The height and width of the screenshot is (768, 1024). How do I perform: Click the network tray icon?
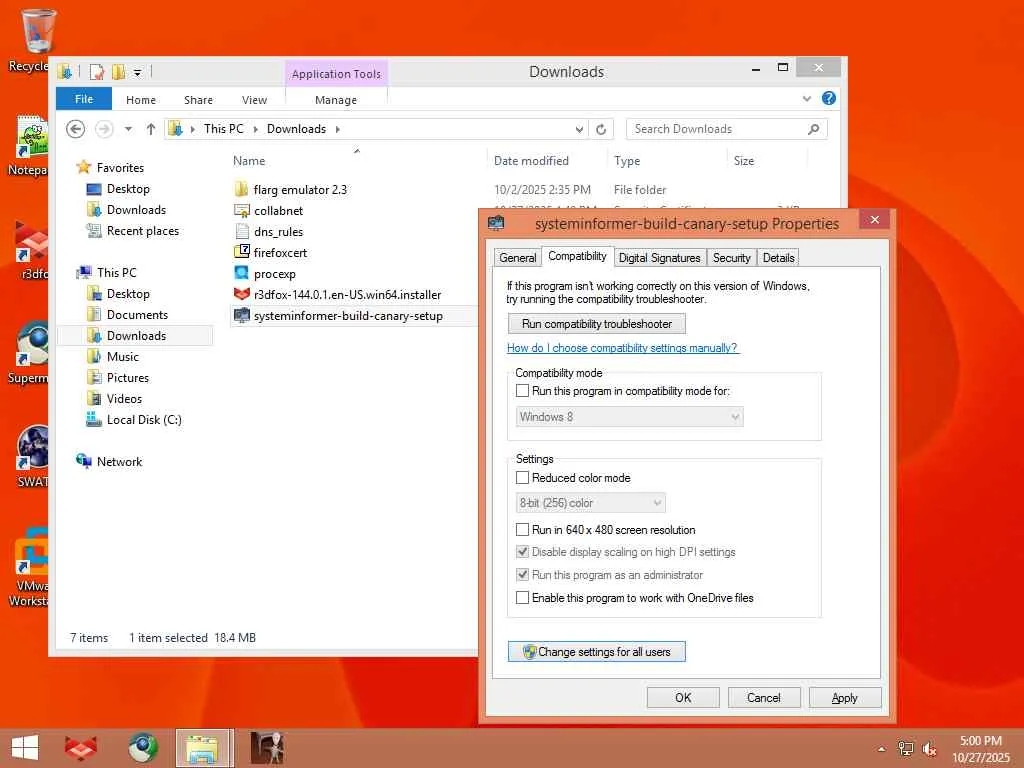click(906, 748)
